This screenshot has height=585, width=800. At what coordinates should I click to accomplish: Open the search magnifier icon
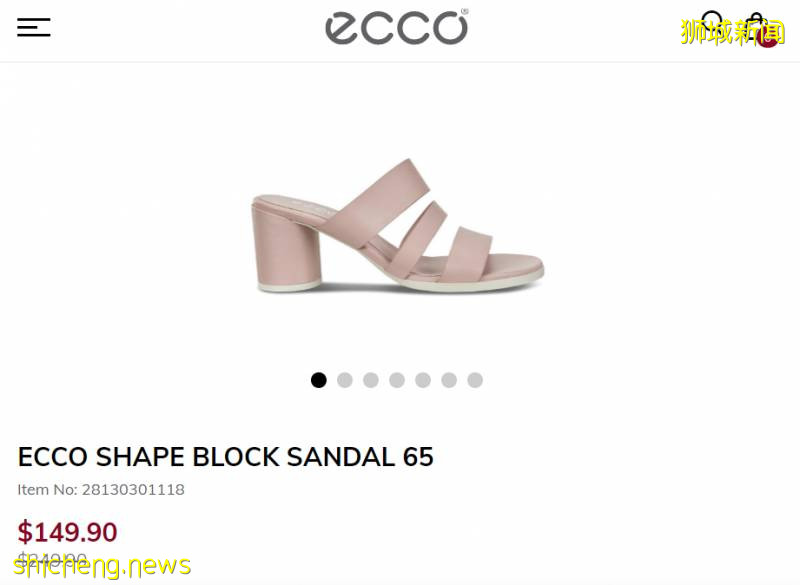pos(712,24)
